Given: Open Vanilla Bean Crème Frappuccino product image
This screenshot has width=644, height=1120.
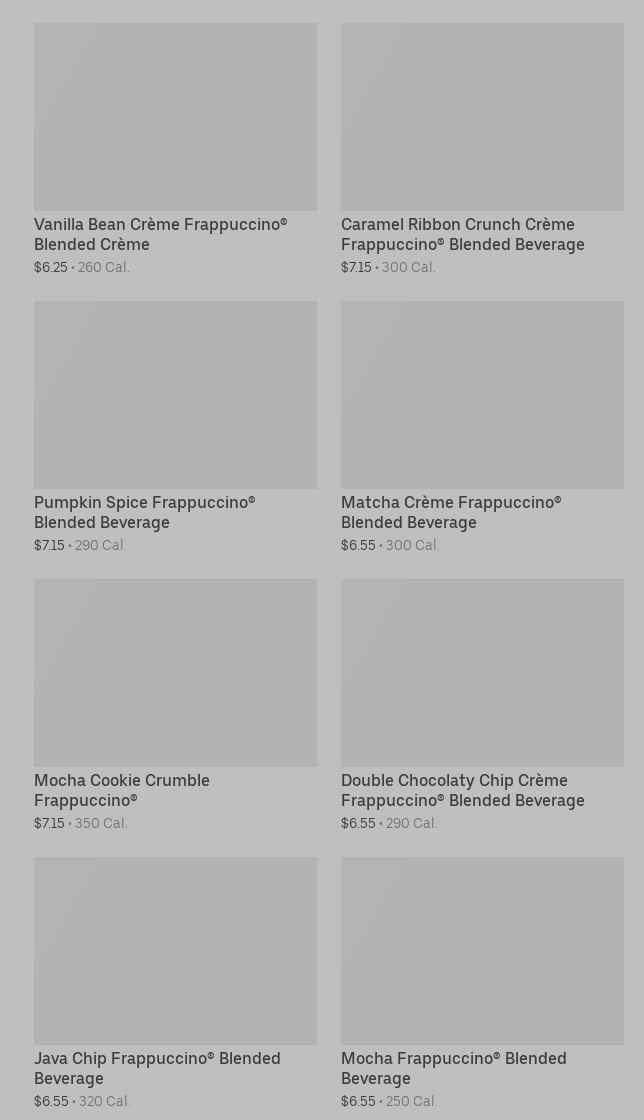Looking at the screenshot, I should [x=175, y=116].
